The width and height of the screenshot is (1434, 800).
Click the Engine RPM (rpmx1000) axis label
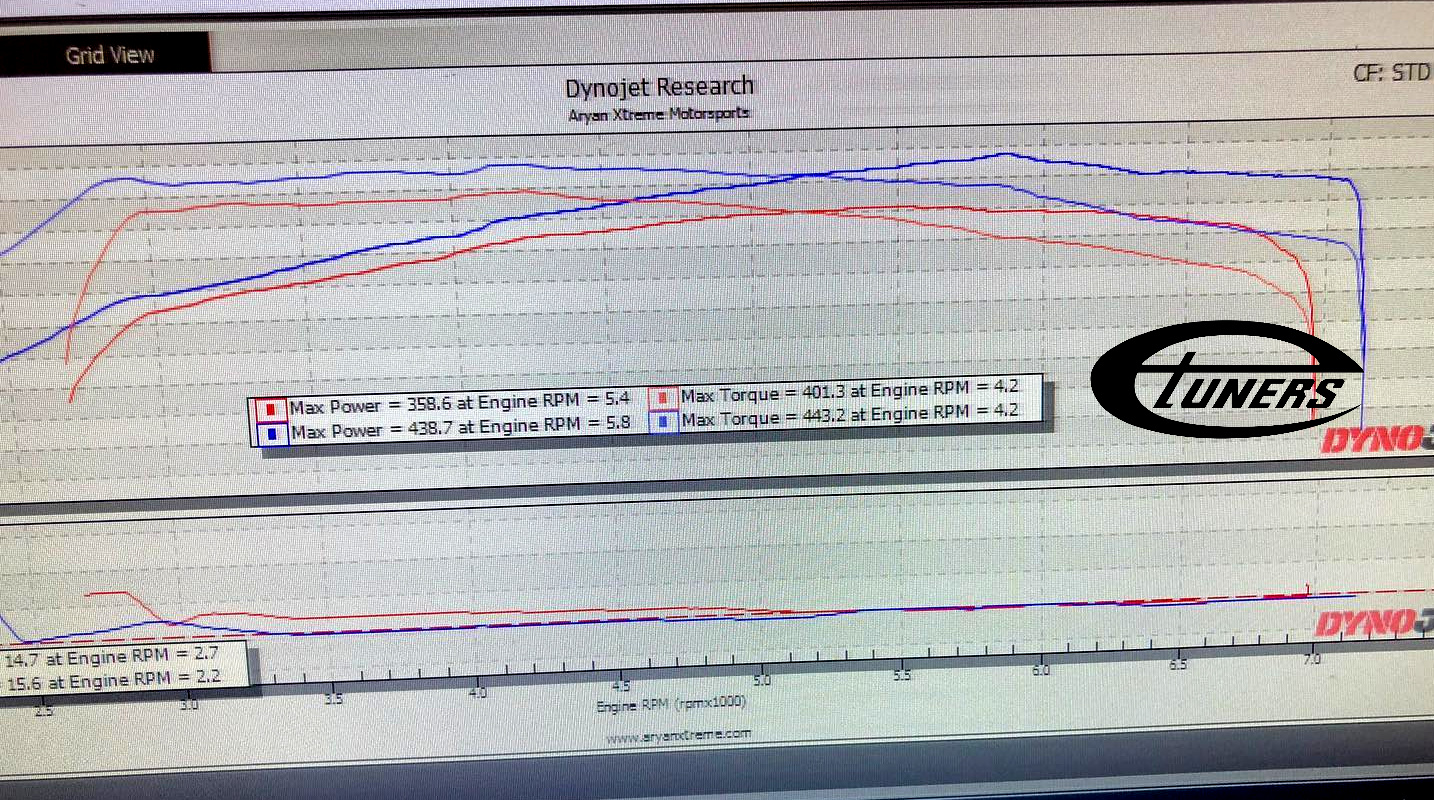pos(671,704)
